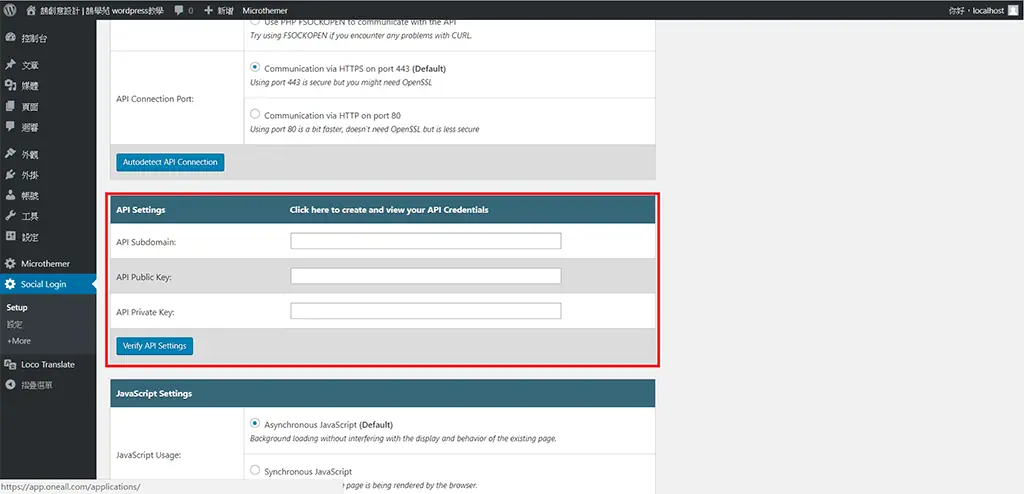Click the API Settings section header text
Viewport: 1024px width, 494px height.
coord(140,210)
